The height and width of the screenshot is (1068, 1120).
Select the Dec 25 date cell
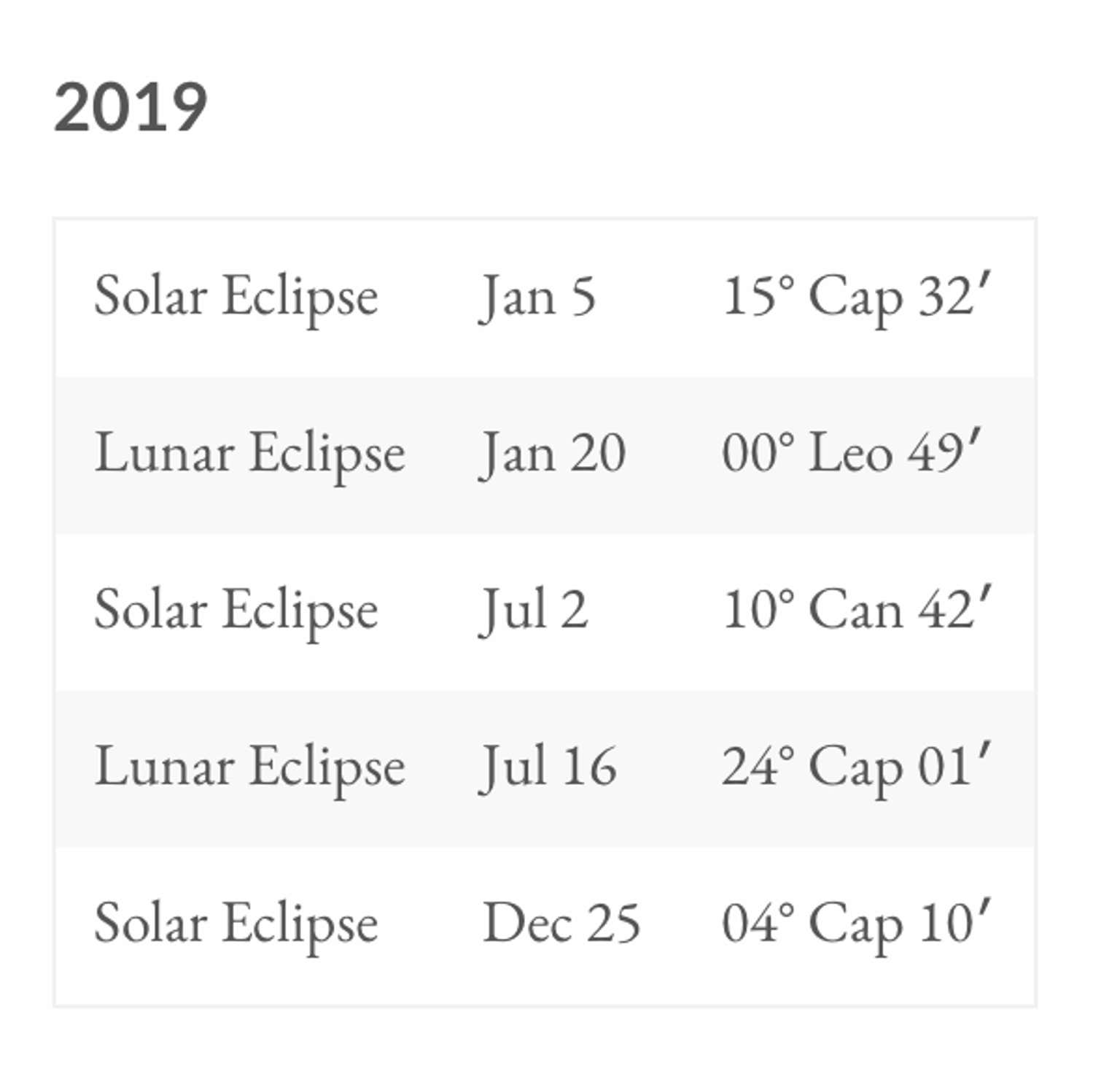click(561, 924)
